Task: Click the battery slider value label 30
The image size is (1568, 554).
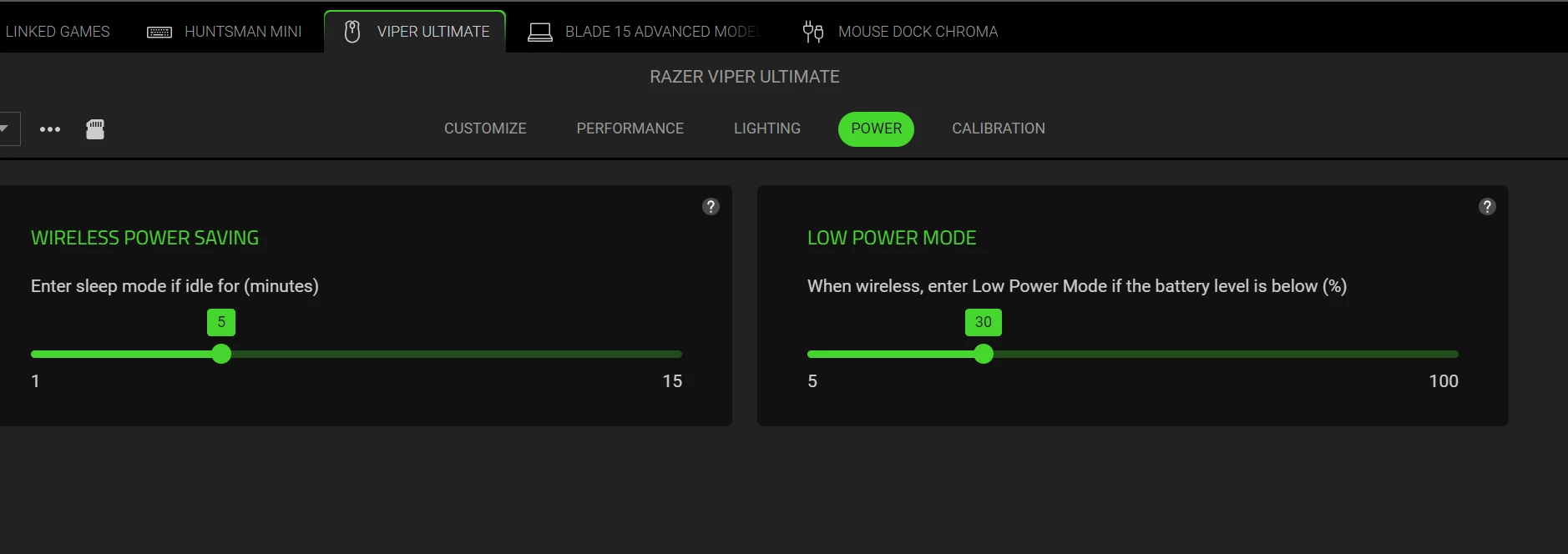Action: (984, 322)
